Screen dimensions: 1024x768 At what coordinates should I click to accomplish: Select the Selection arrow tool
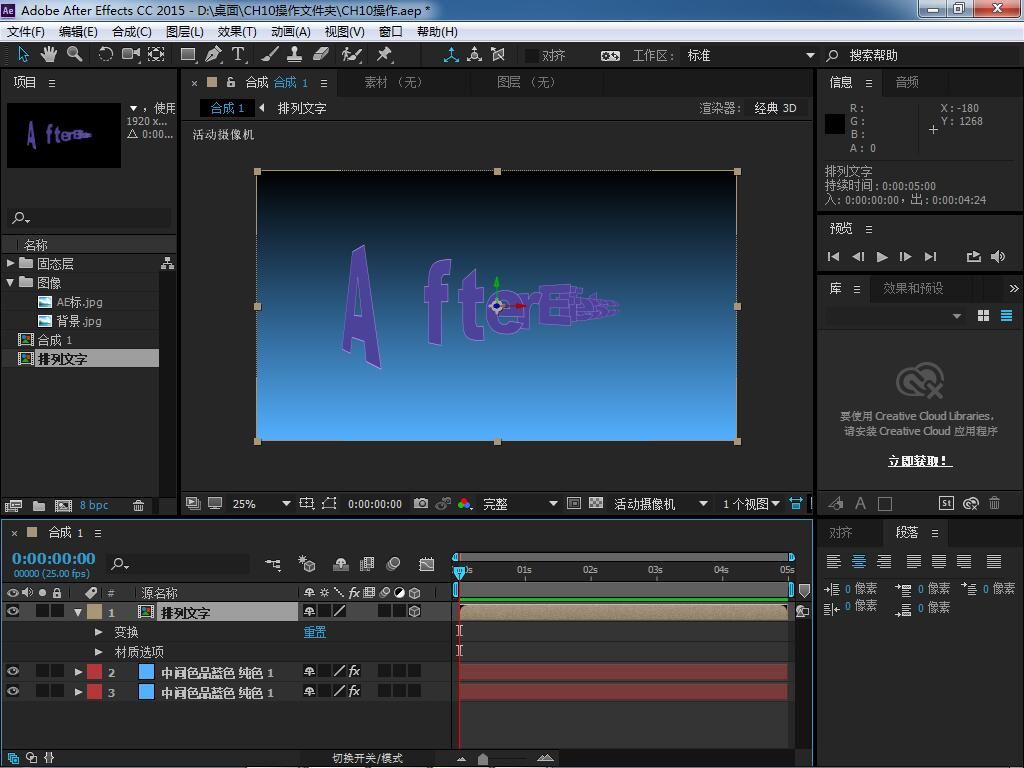coord(24,55)
